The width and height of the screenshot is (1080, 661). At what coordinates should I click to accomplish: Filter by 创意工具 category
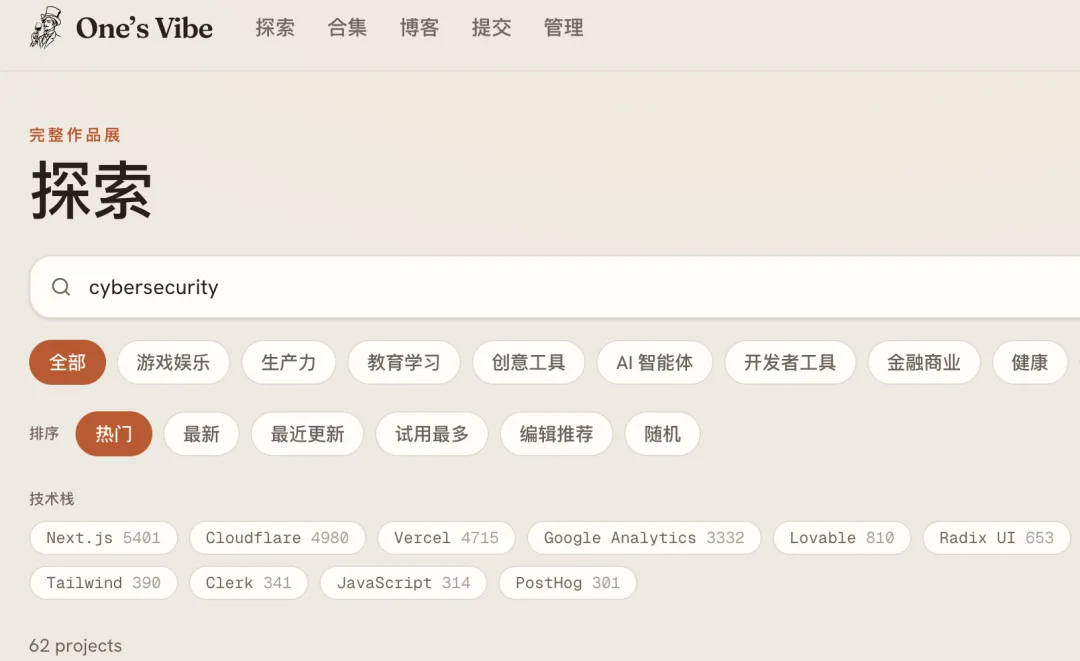click(x=528, y=362)
